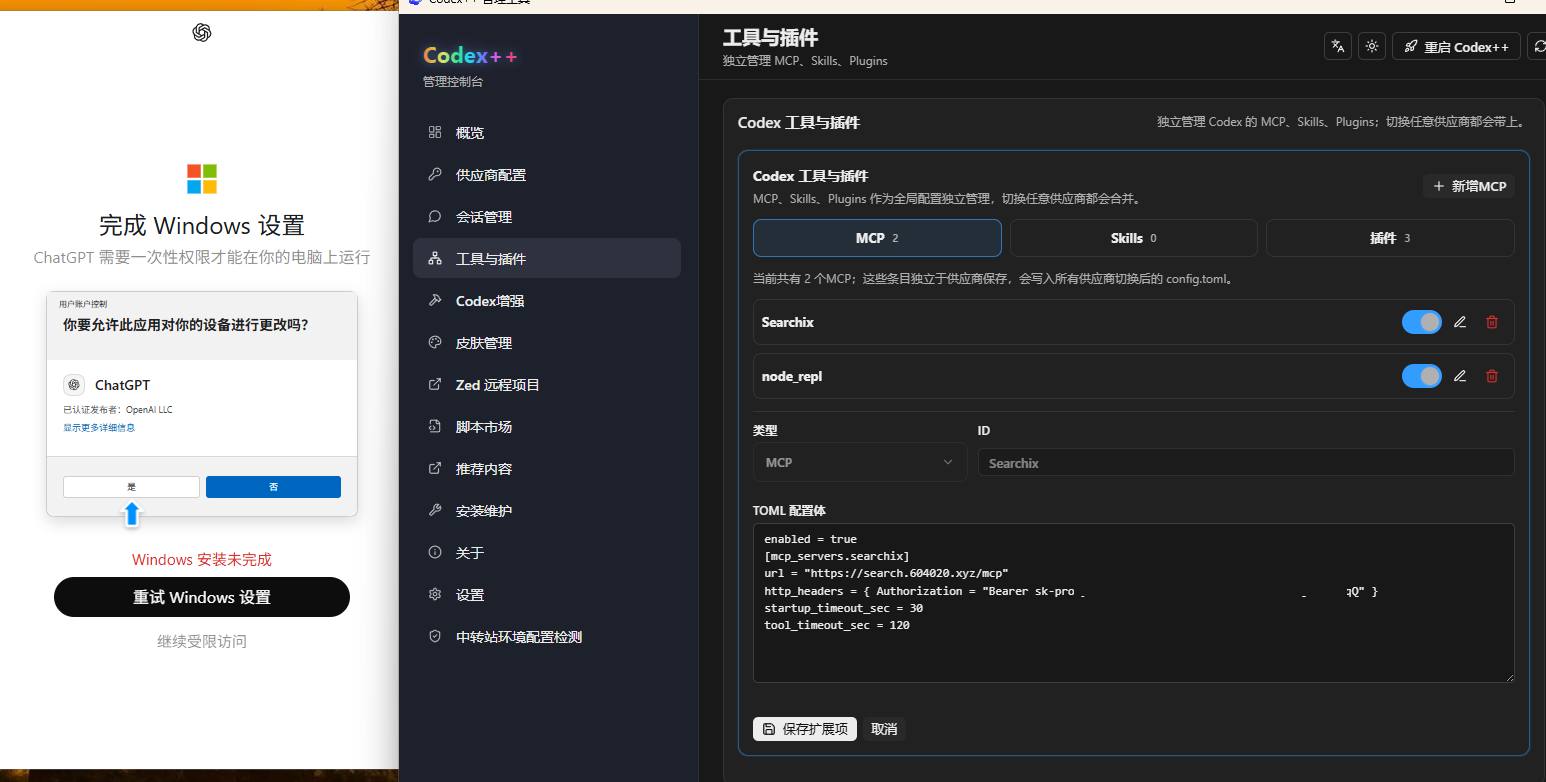Image resolution: width=1546 pixels, height=782 pixels.
Task: Click the refresh icon beside 重启 Codex++
Action: click(x=1537, y=46)
